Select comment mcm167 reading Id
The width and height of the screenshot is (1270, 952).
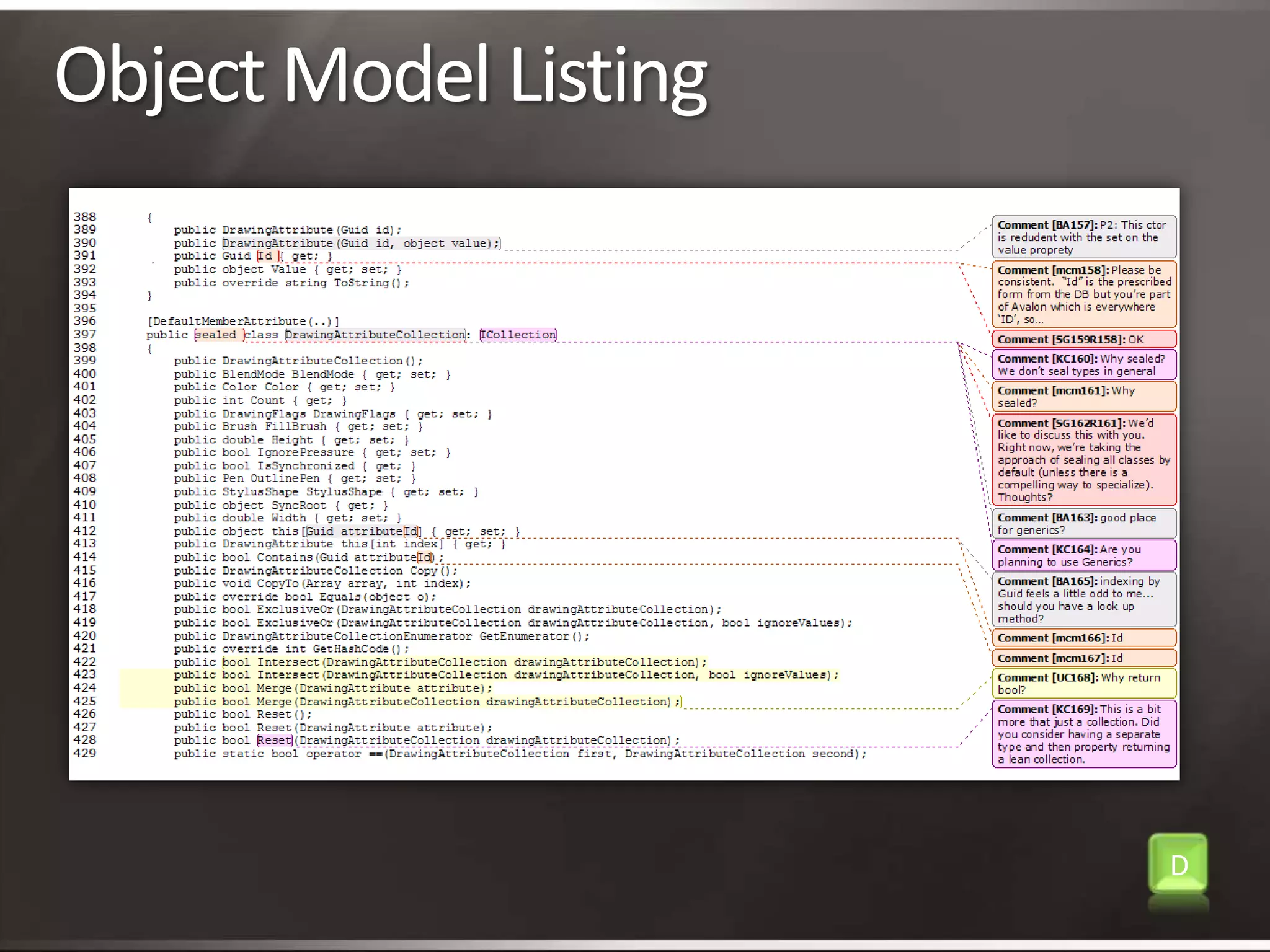pyautogui.click(x=1084, y=658)
